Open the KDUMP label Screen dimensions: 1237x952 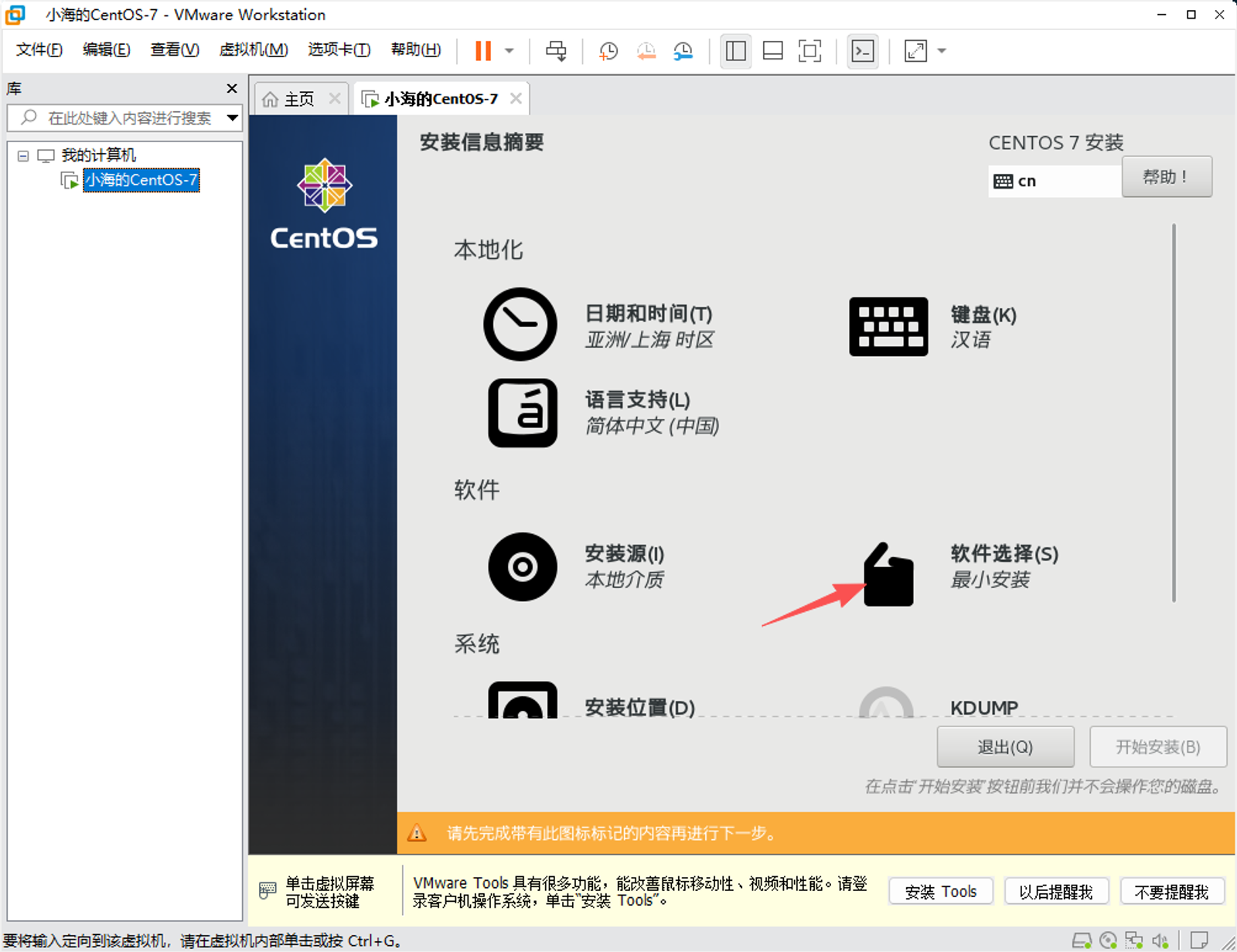point(984,707)
